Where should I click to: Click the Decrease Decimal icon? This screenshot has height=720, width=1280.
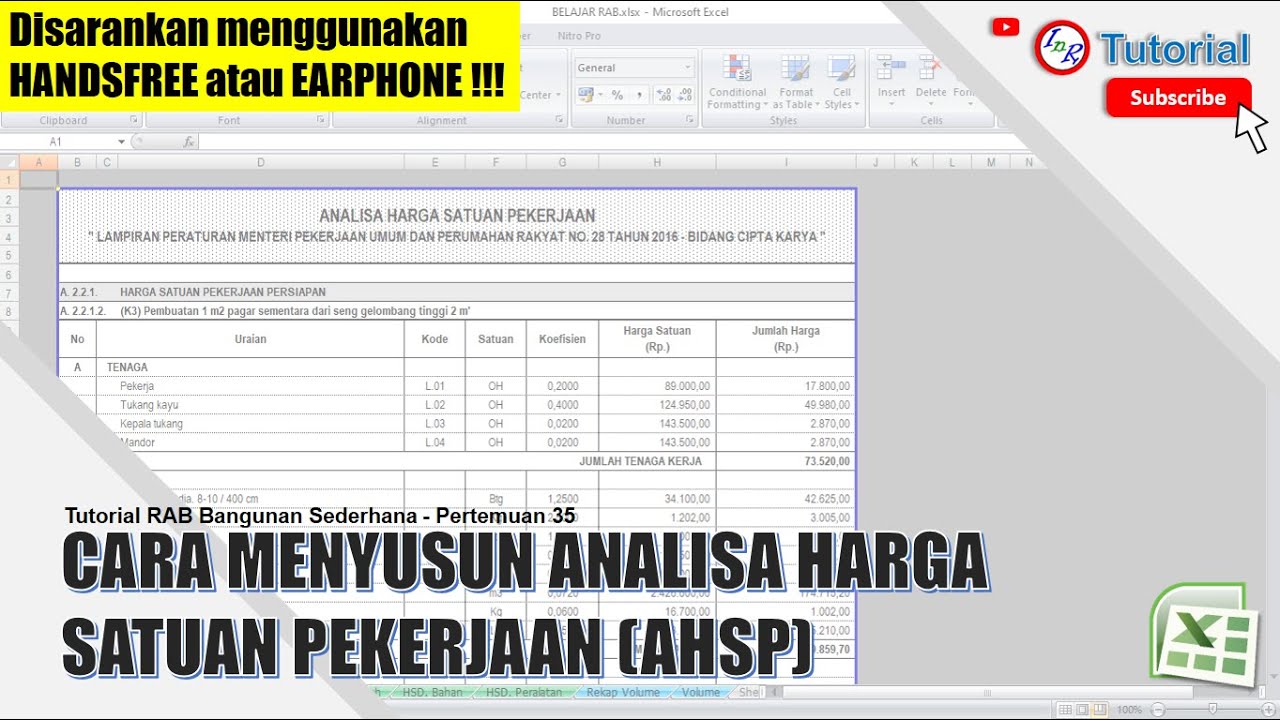(x=685, y=95)
